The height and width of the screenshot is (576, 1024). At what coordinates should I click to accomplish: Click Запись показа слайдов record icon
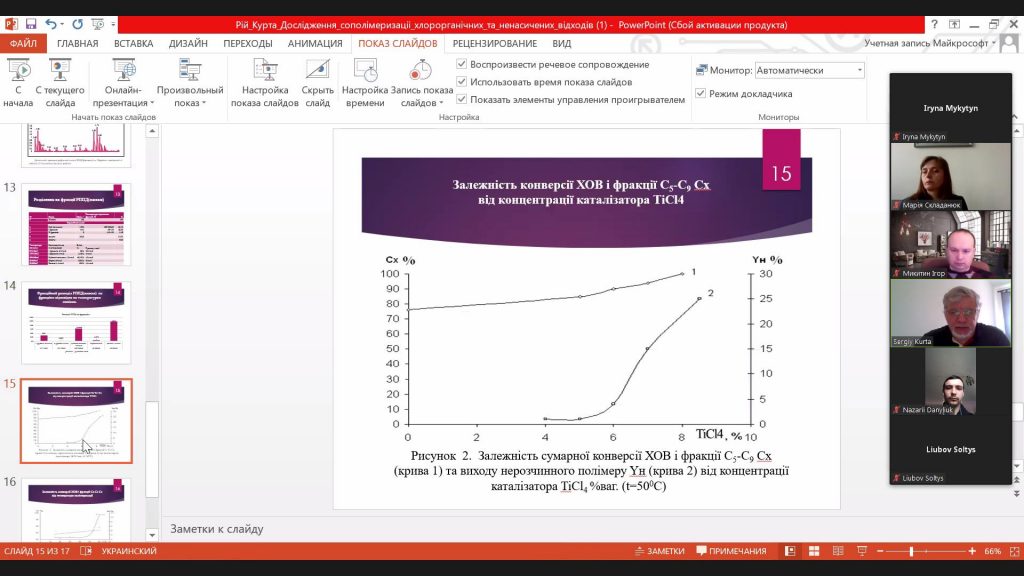tap(421, 70)
